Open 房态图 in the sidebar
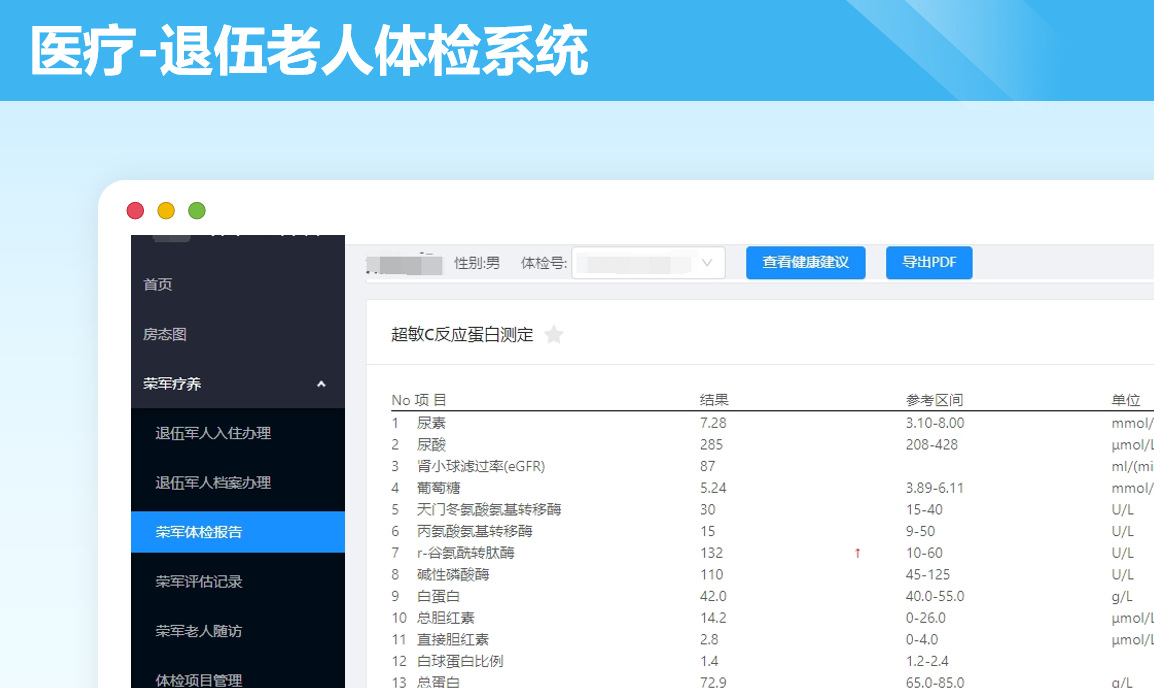 click(x=165, y=334)
